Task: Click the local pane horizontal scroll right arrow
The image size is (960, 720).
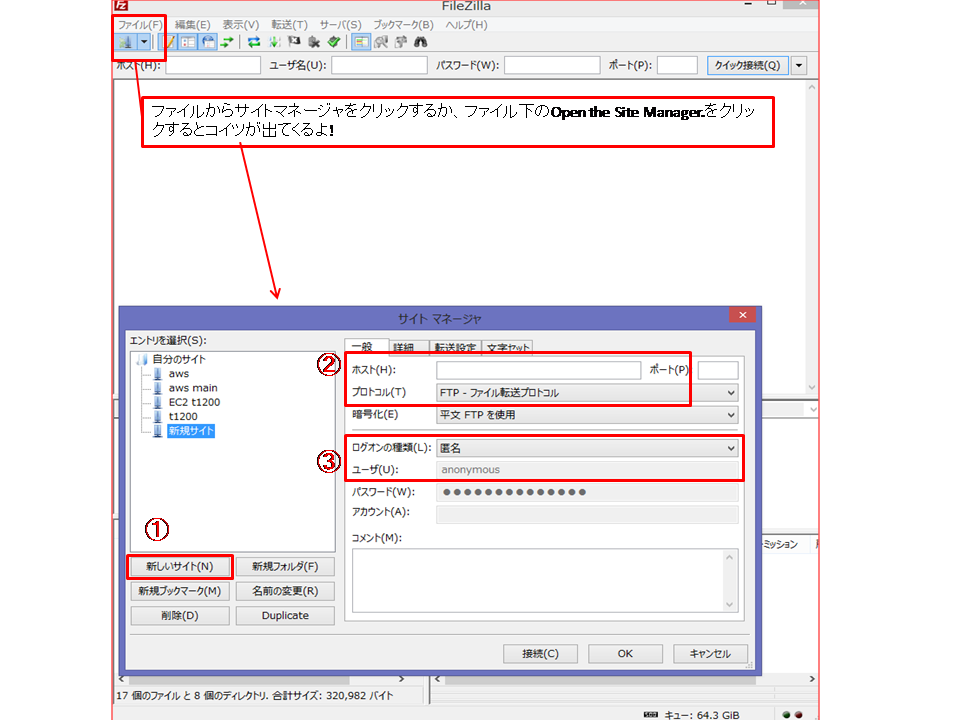Action: click(401, 679)
